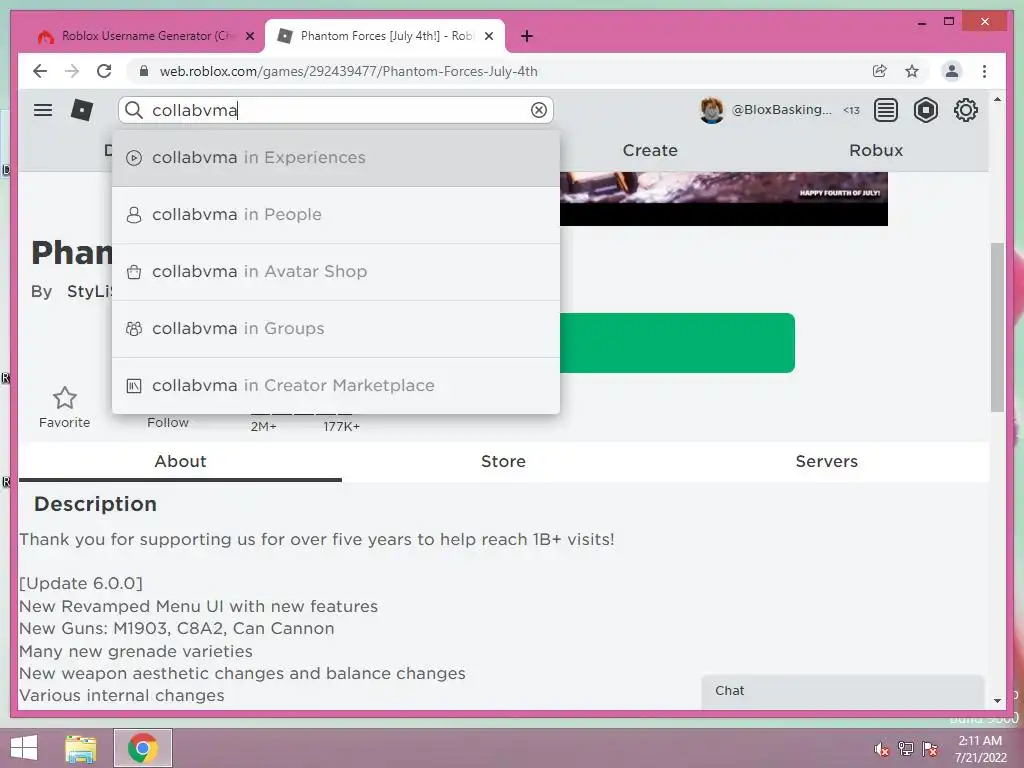This screenshot has height=768, width=1024.
Task: Open the Windows Start menu
Action: [x=24, y=748]
